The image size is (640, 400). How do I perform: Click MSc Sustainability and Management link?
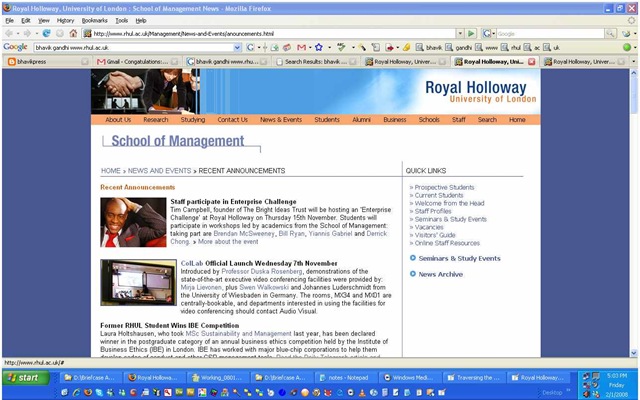[238, 333]
